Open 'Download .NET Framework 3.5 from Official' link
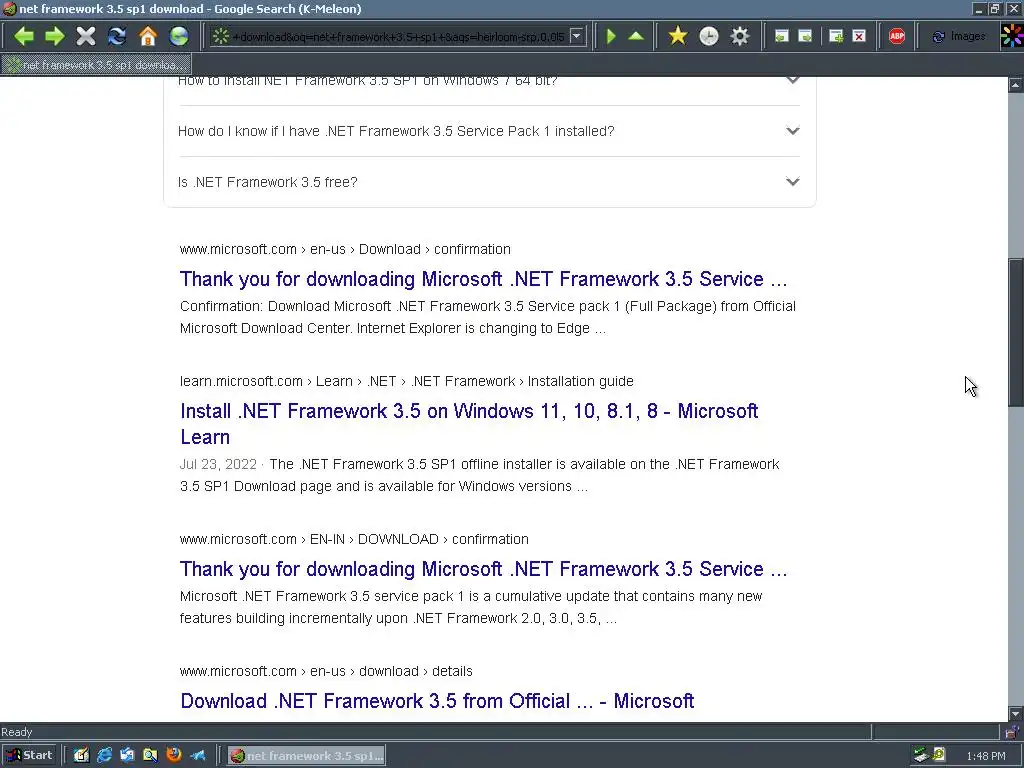Image resolution: width=1024 pixels, height=768 pixels. [437, 701]
